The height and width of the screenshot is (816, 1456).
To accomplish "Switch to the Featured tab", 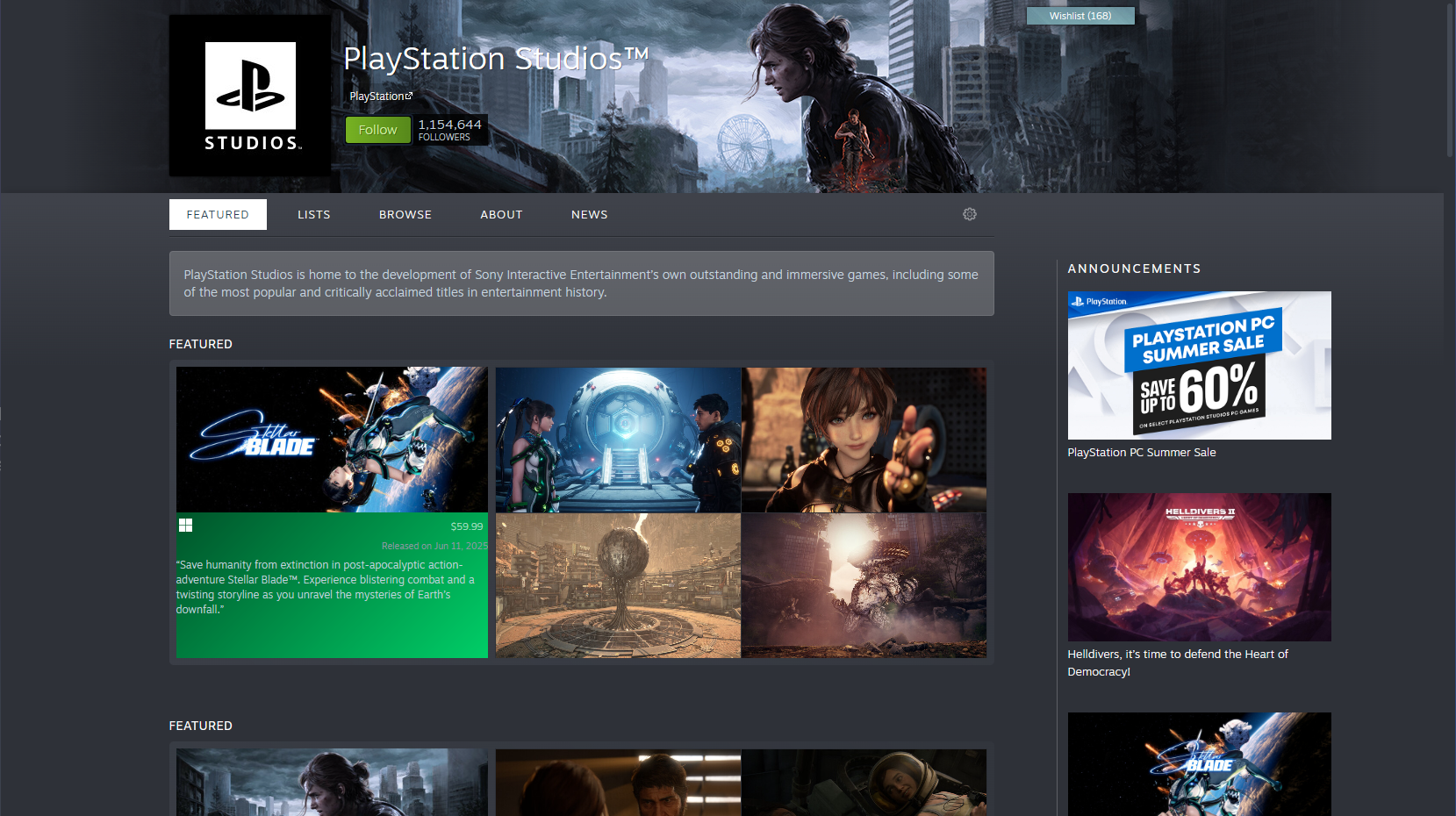I will (x=218, y=215).
